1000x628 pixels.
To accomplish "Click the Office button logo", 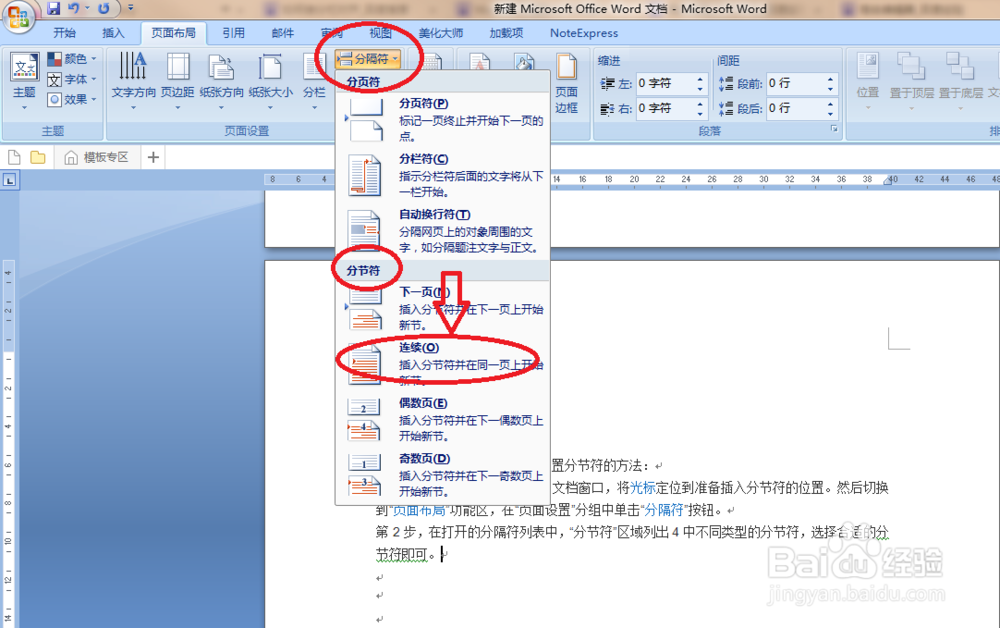I will pos(18,15).
